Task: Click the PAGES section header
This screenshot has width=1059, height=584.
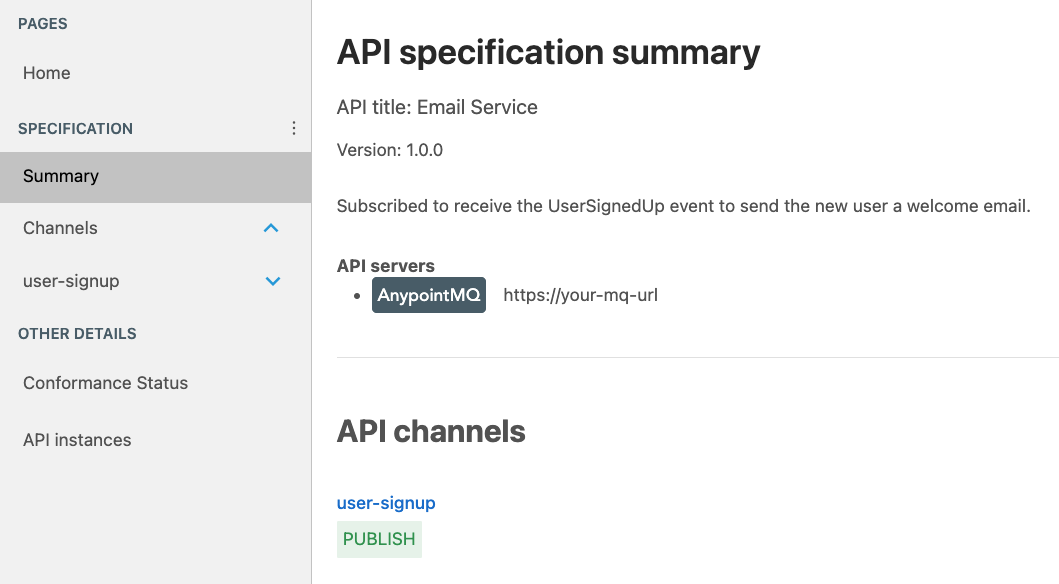Action: [x=43, y=23]
